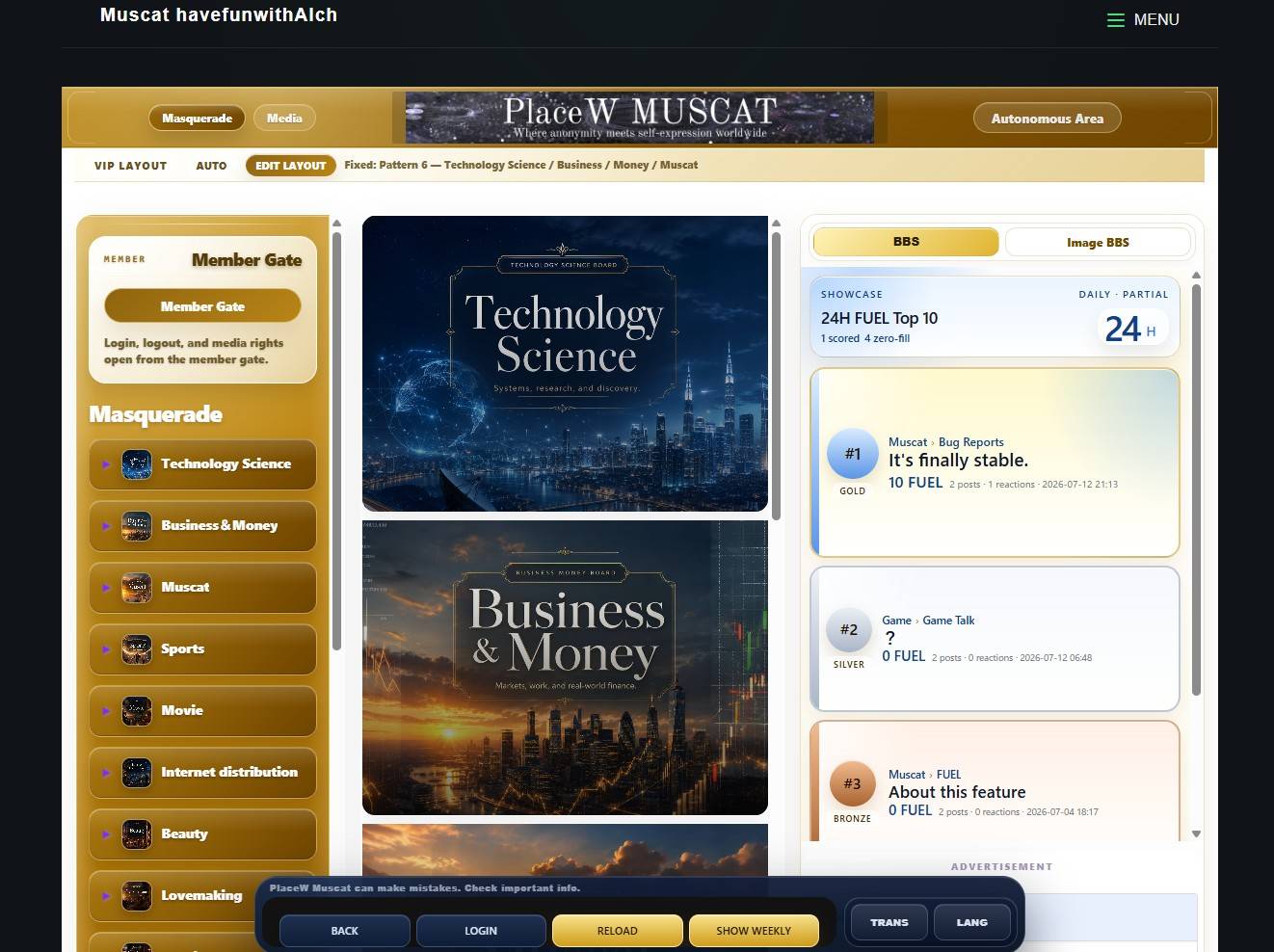Click the Beauty board thumbnail icon

coord(137,834)
